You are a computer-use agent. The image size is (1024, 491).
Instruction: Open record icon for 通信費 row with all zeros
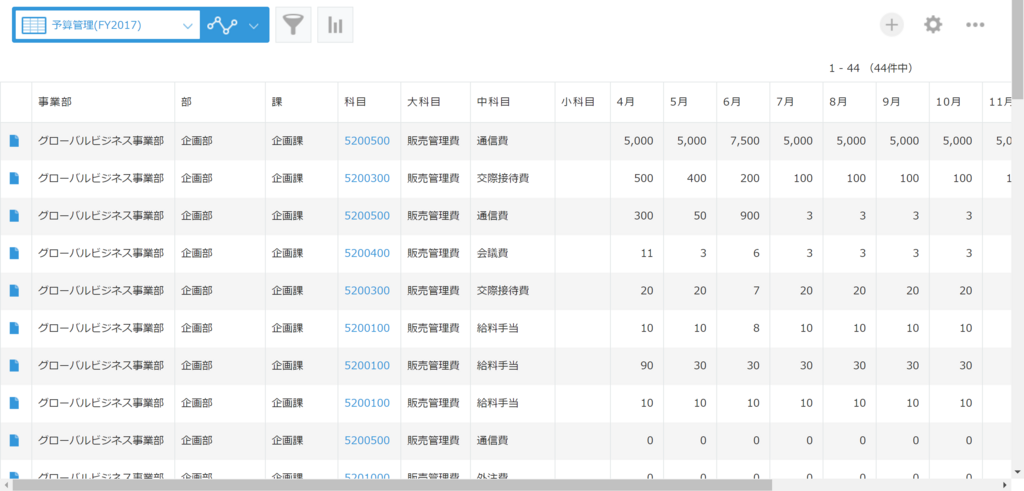(x=14, y=441)
